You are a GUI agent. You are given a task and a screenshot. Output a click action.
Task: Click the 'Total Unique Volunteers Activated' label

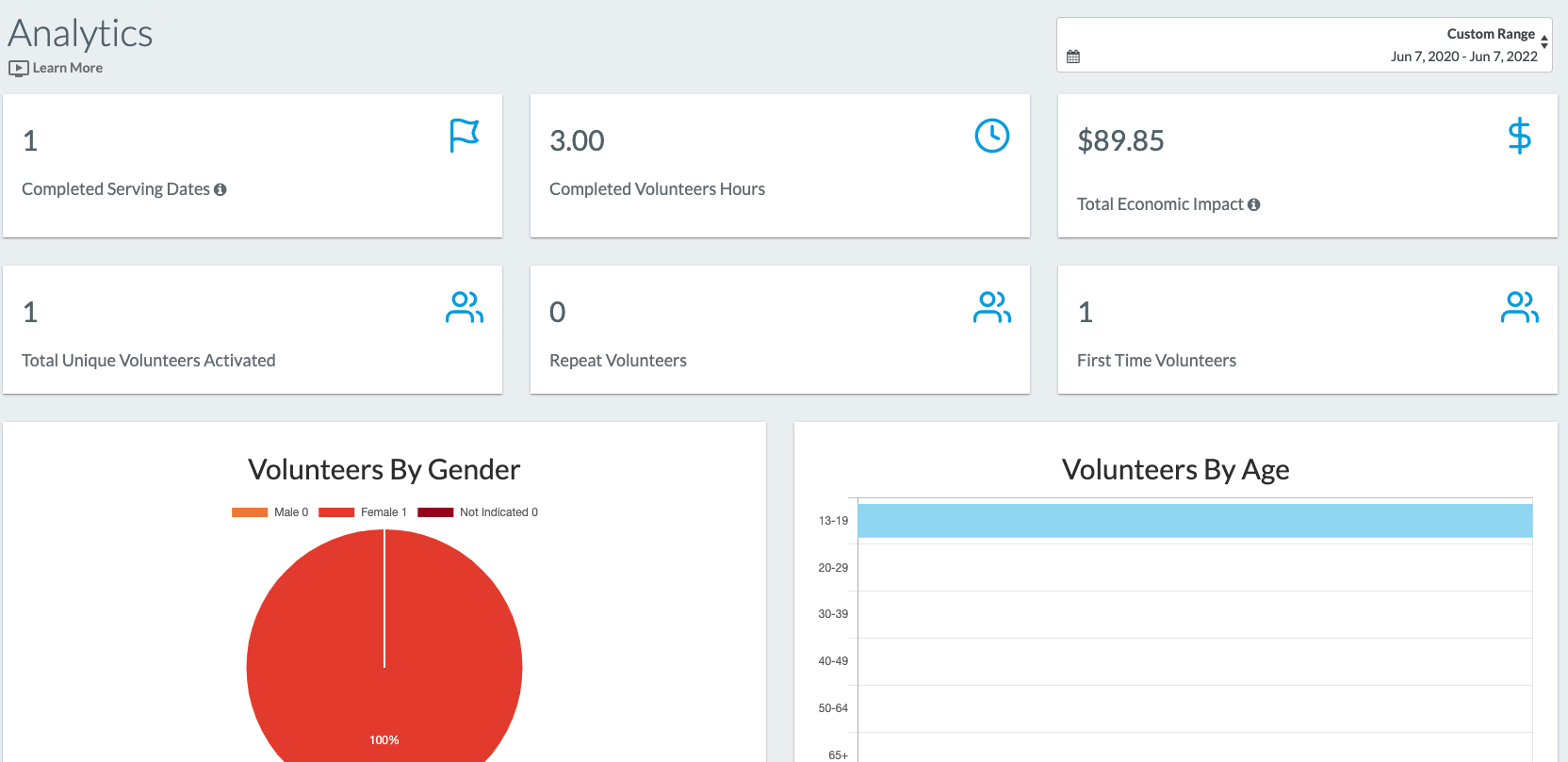click(149, 361)
